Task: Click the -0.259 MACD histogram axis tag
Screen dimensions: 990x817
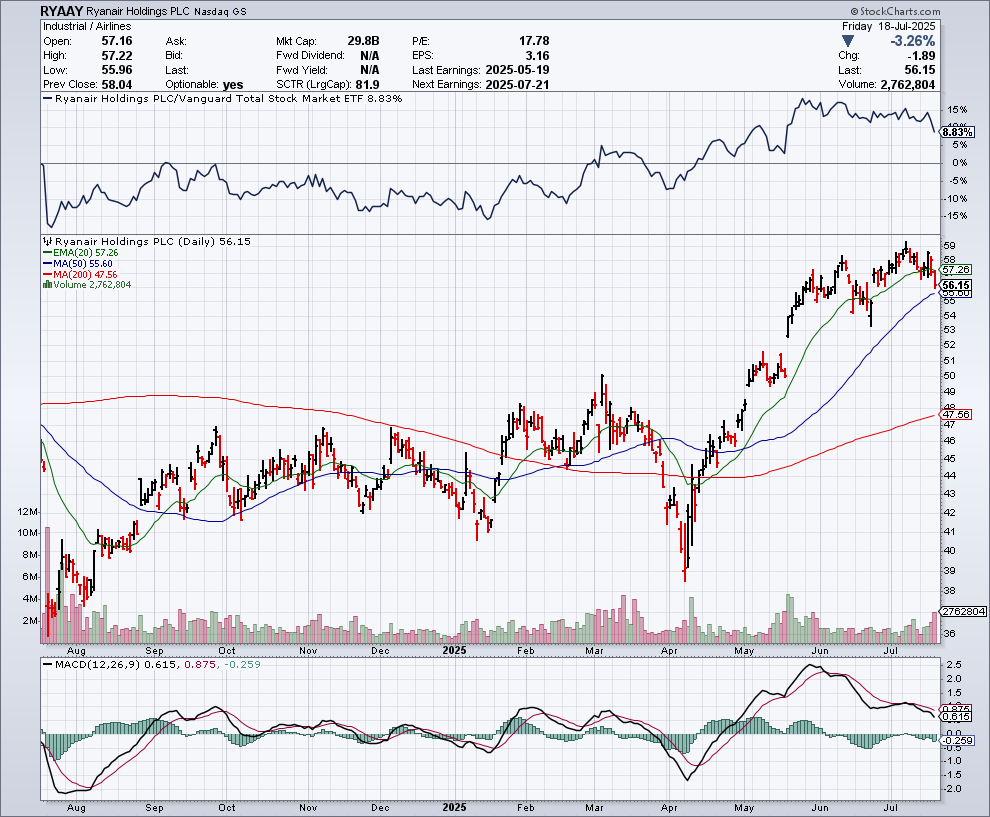Action: click(x=958, y=740)
